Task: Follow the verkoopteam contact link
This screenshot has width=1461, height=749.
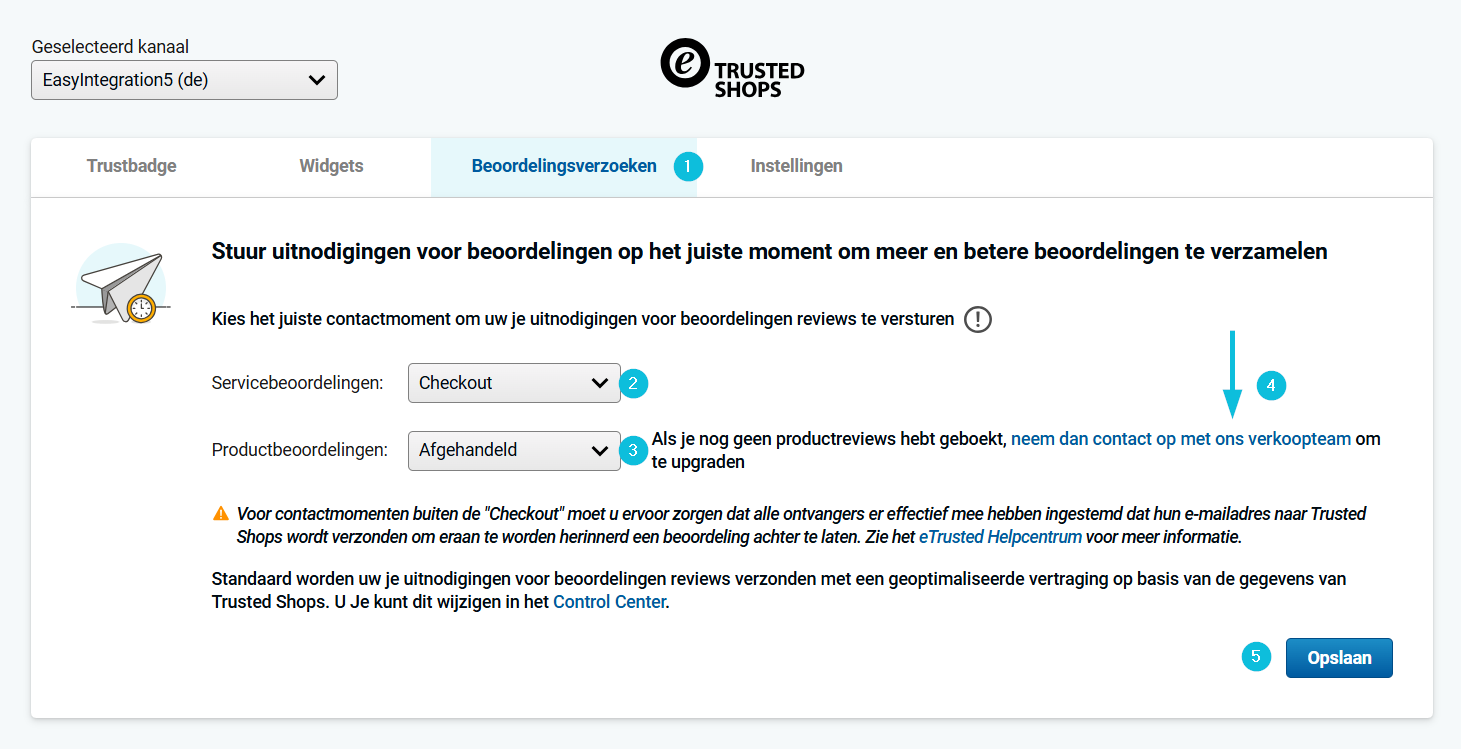Action: [x=1181, y=439]
